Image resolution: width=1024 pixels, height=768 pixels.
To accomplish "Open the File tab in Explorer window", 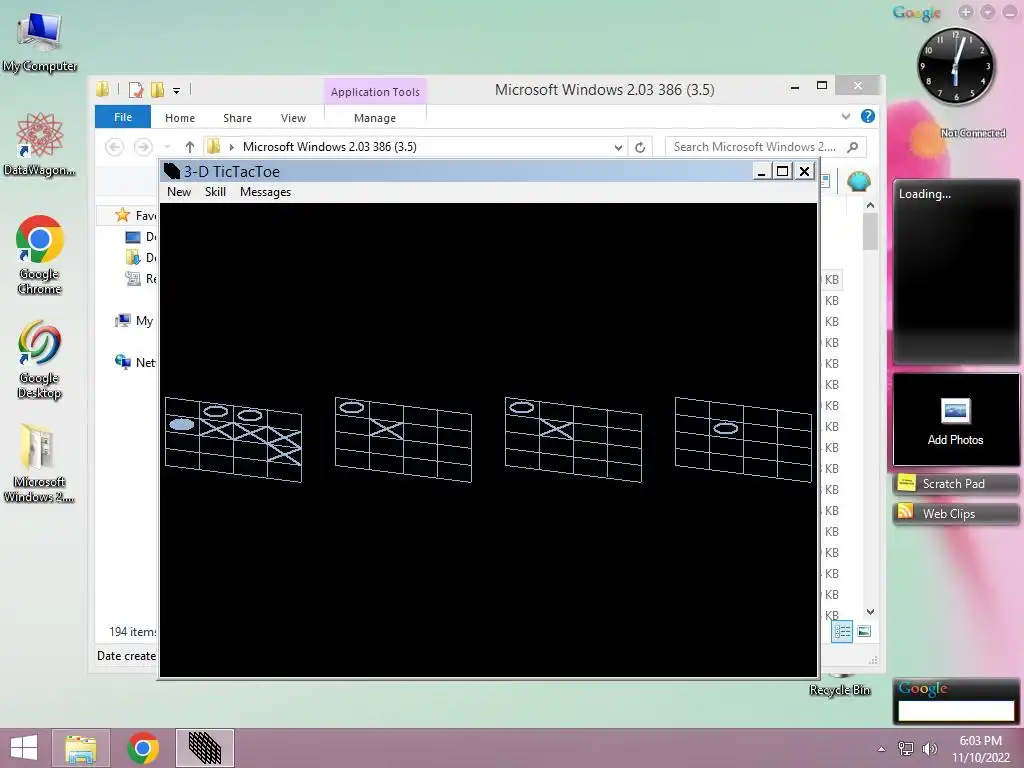I will click(123, 117).
